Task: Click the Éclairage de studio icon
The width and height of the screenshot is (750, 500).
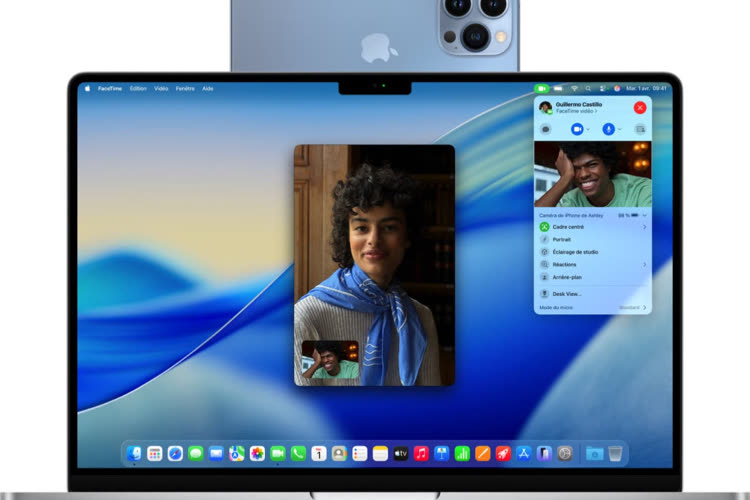Action: coord(545,252)
